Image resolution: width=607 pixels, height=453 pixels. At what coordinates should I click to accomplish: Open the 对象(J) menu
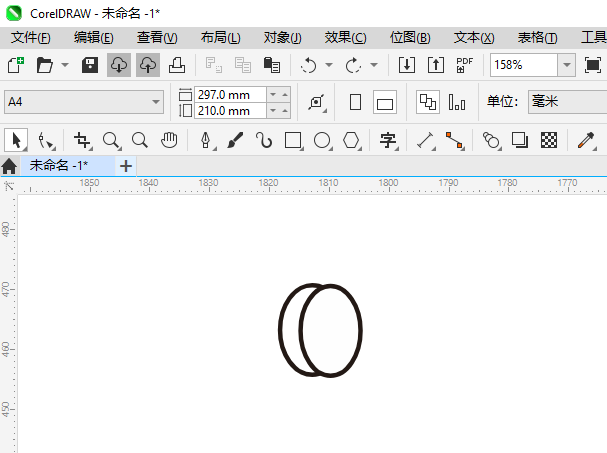[x=283, y=38]
